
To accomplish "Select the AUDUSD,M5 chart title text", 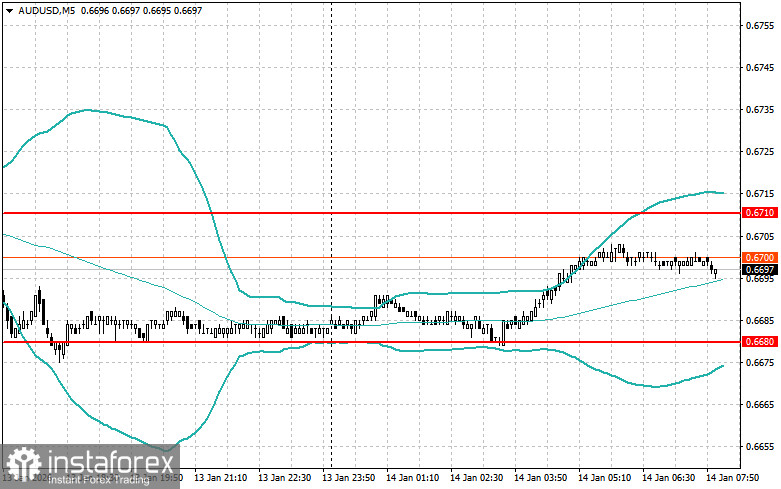I will click(46, 10).
